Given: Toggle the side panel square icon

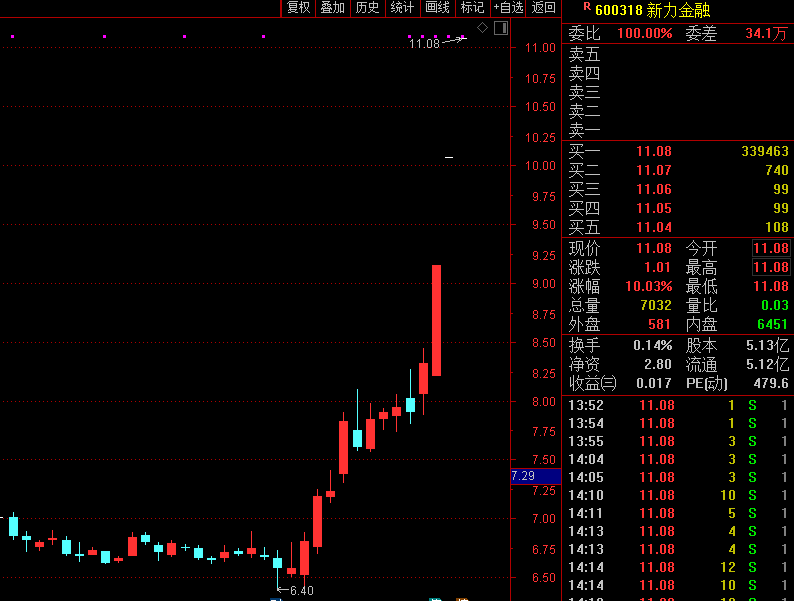Looking at the screenshot, I should 501,28.
